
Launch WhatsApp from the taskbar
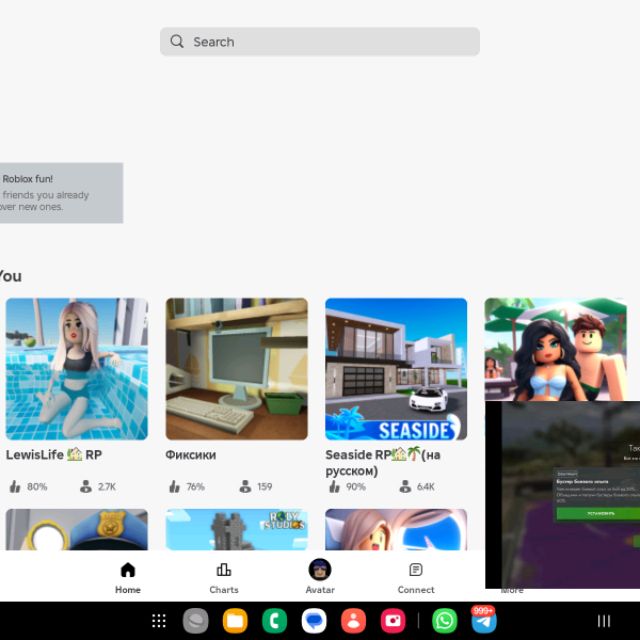click(444, 621)
